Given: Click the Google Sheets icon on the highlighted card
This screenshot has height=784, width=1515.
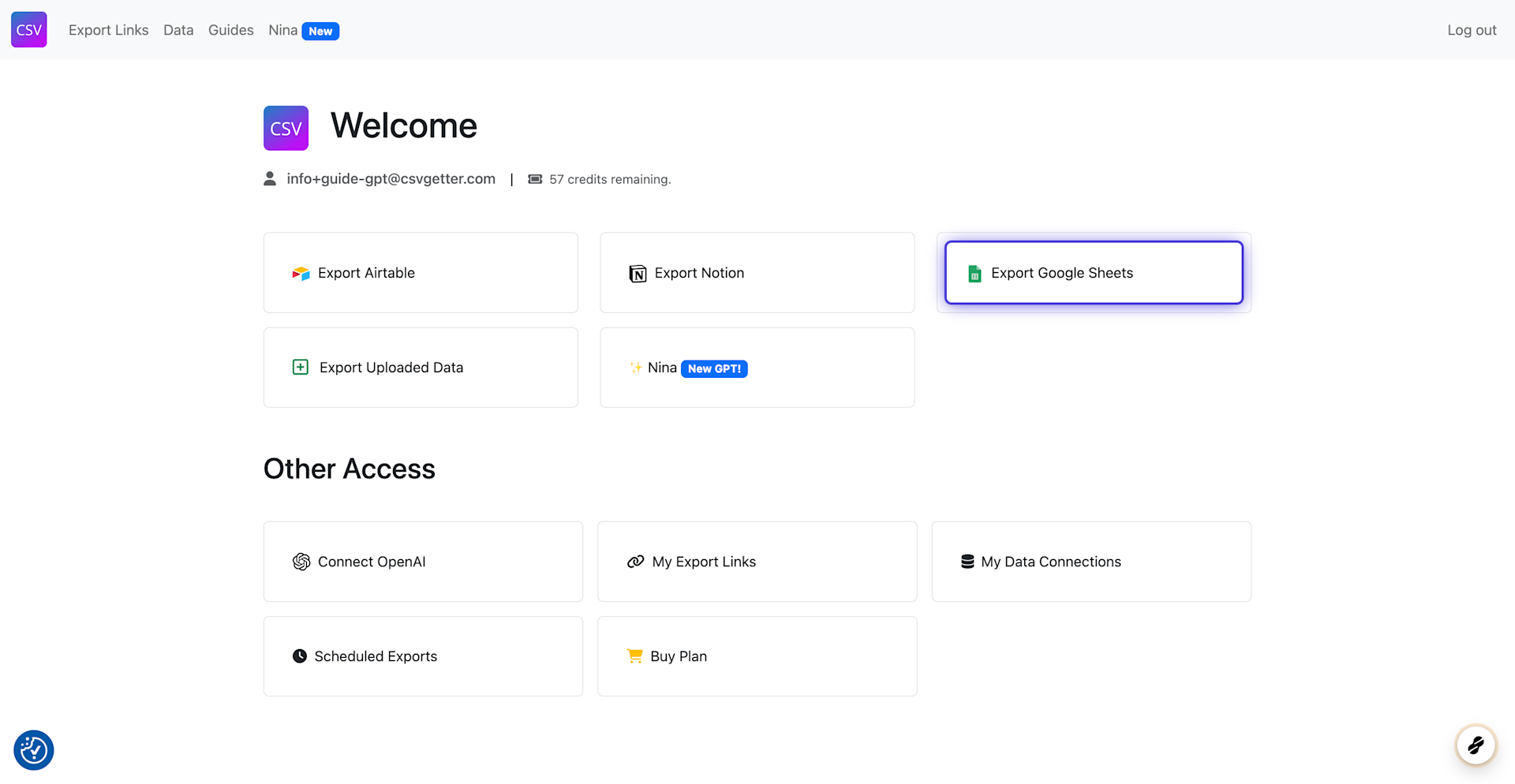Looking at the screenshot, I should pyautogui.click(x=974, y=273).
